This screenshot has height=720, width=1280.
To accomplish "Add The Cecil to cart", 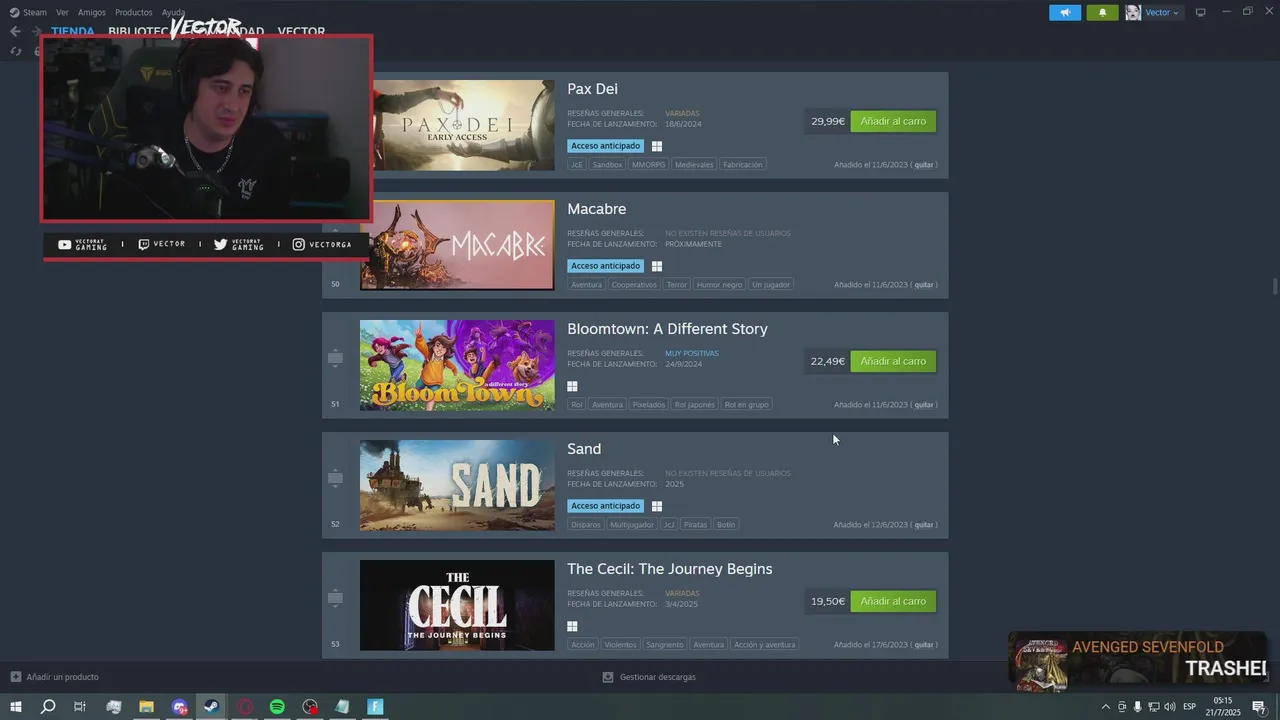I will coord(893,601).
